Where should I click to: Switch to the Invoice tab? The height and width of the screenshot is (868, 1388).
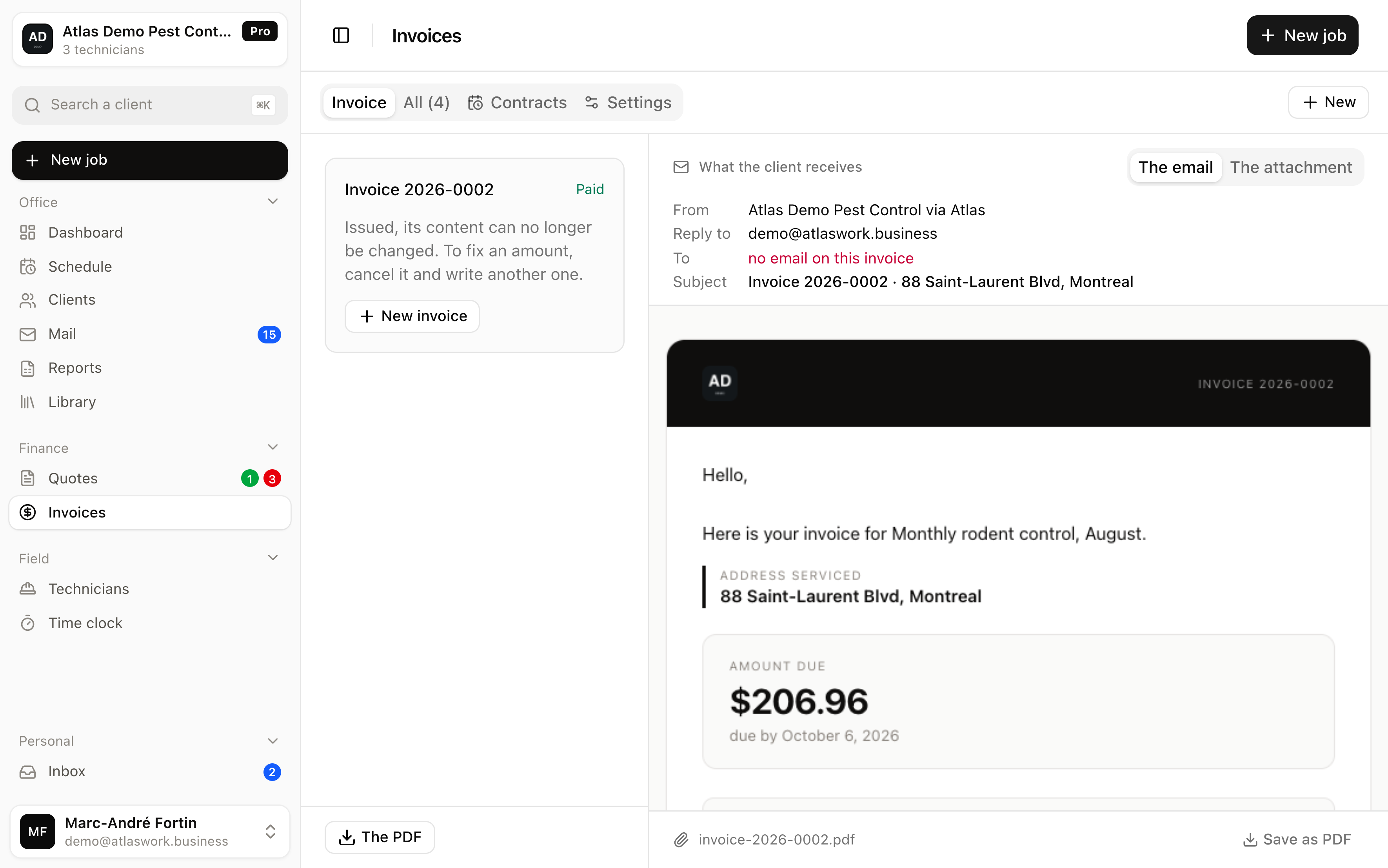click(x=359, y=103)
